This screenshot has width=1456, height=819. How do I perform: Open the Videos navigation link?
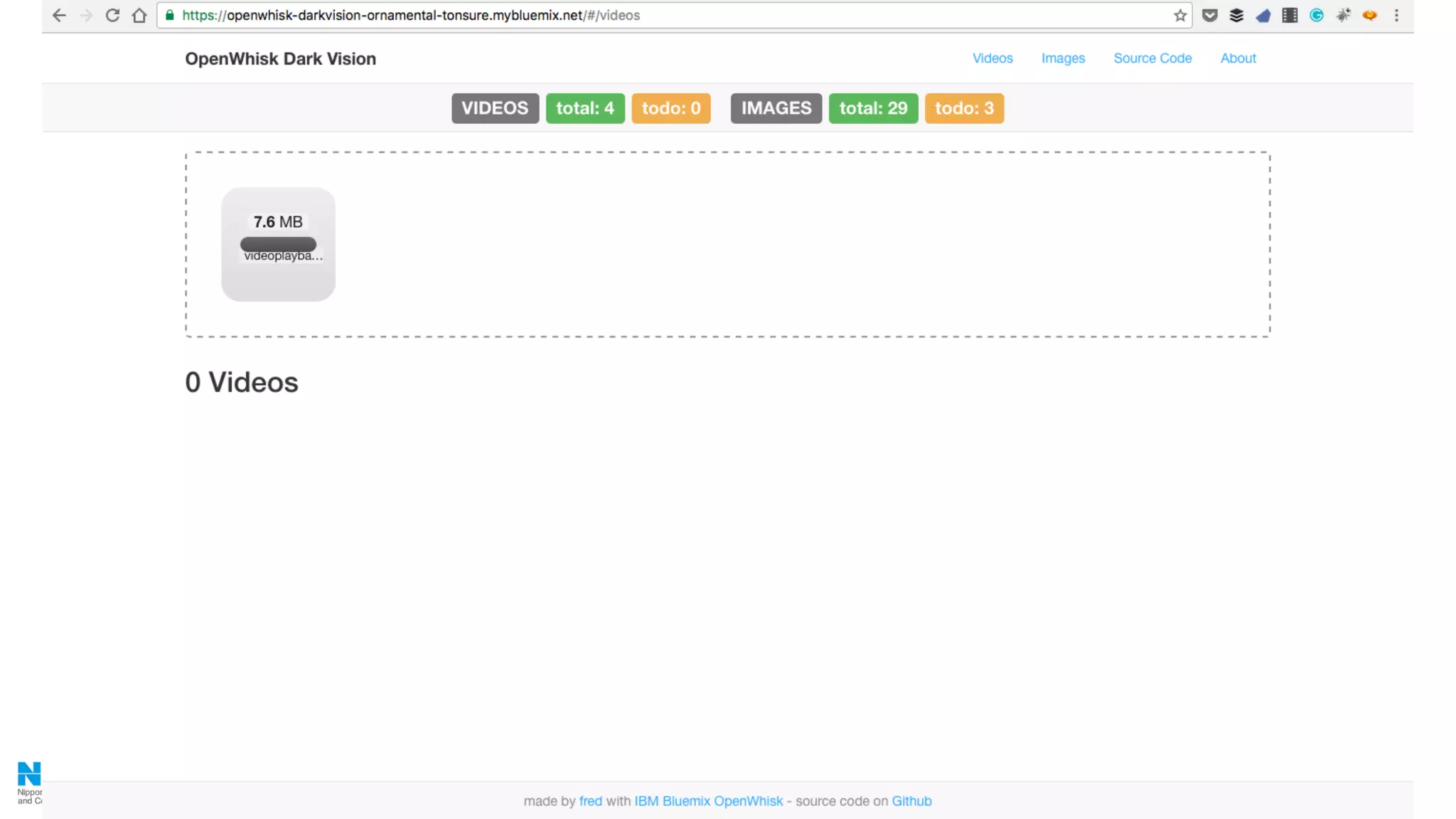992,58
